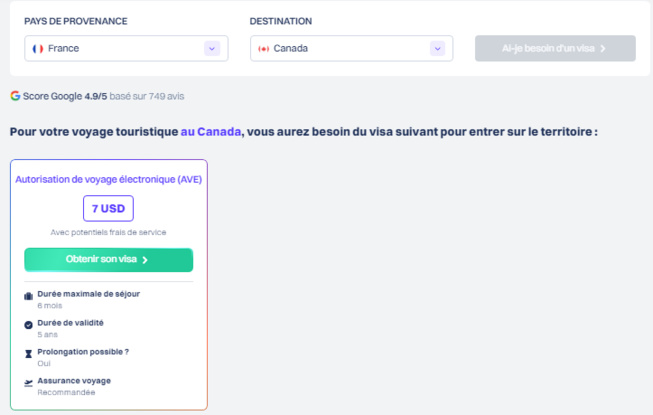653x415 pixels.
Task: Select the 7 USD price badge
Action: [x=108, y=208]
